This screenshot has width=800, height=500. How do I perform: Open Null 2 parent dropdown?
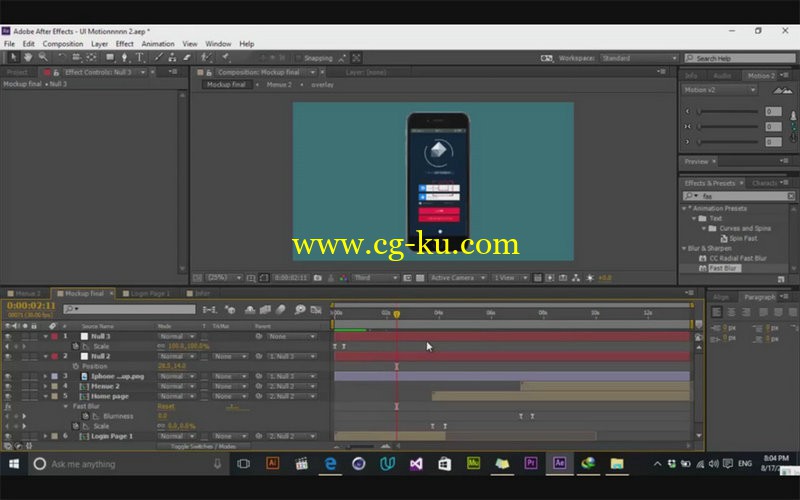coord(291,357)
